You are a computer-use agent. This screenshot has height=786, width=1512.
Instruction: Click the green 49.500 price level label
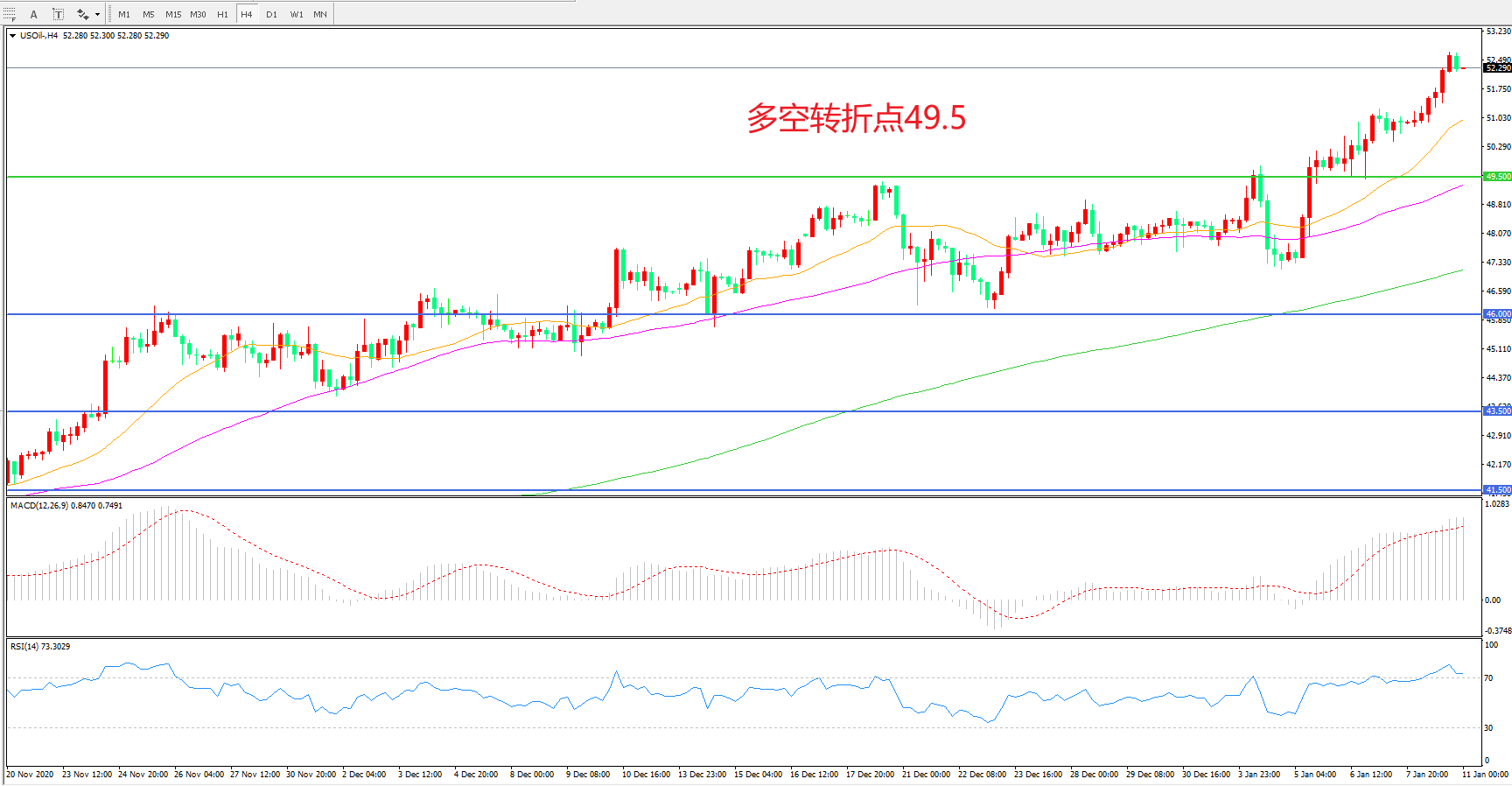[1497, 177]
